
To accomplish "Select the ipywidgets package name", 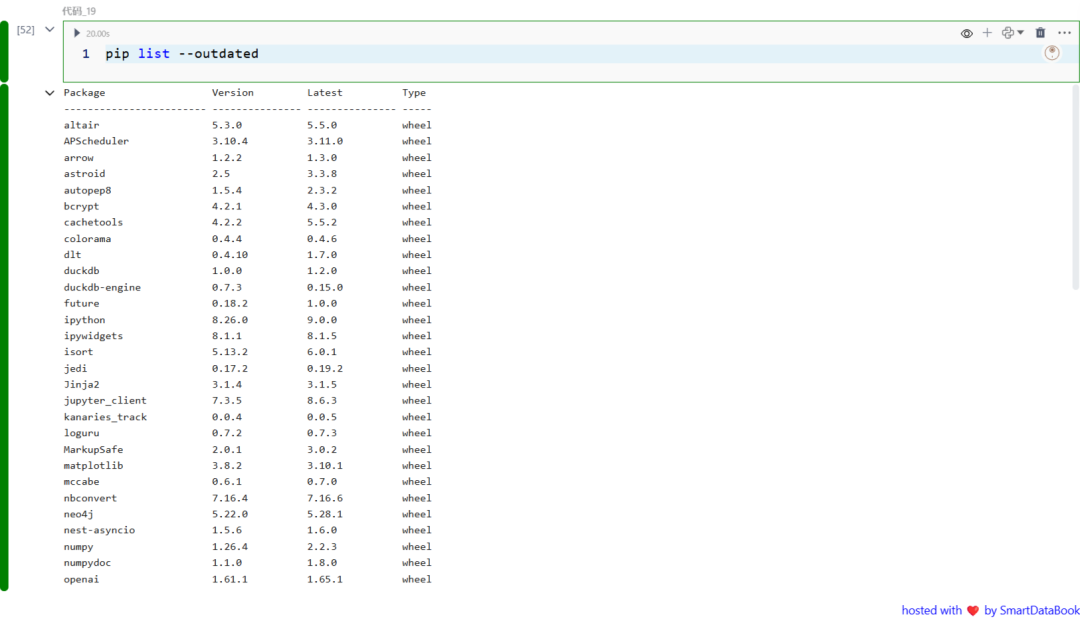I will click(x=93, y=336).
